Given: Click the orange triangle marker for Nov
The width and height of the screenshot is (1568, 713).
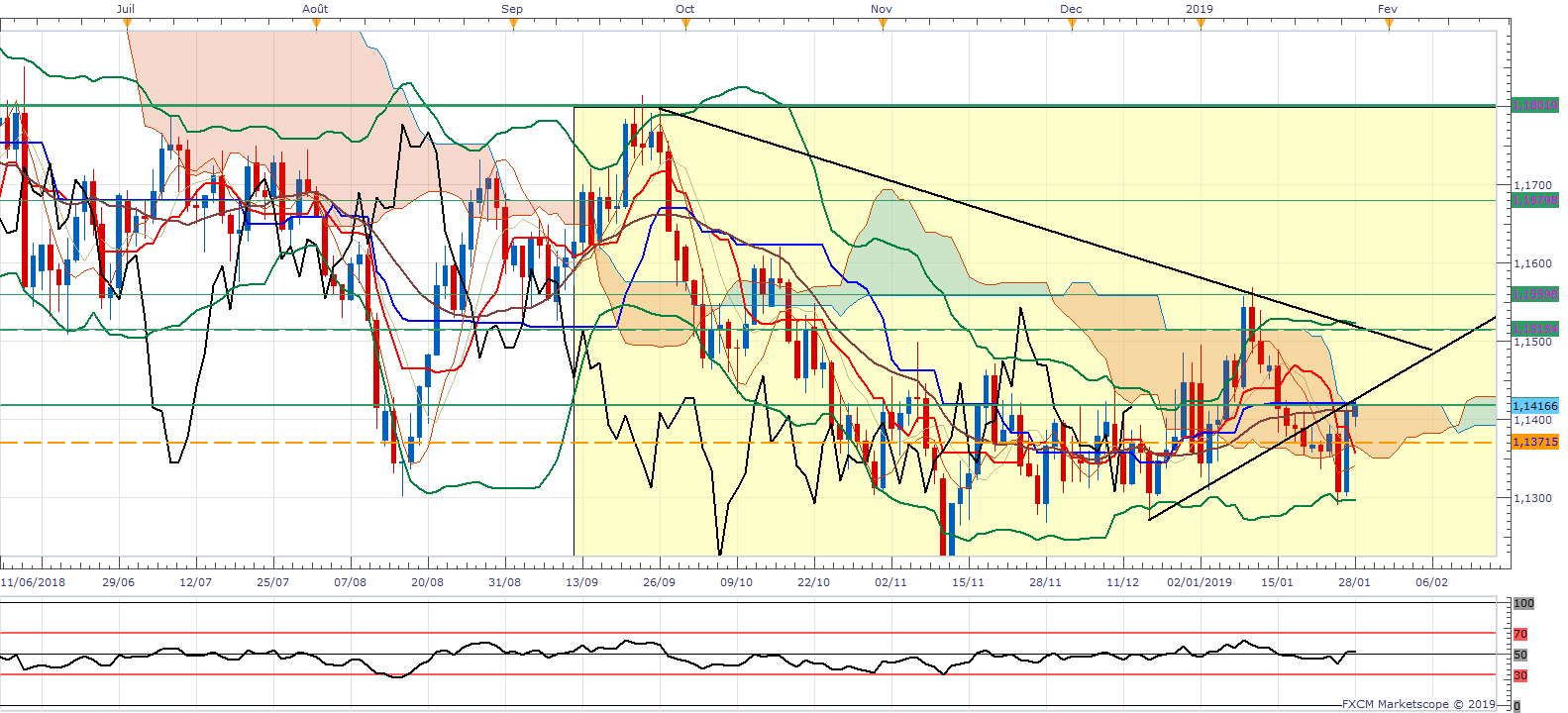Looking at the screenshot, I should [x=883, y=25].
